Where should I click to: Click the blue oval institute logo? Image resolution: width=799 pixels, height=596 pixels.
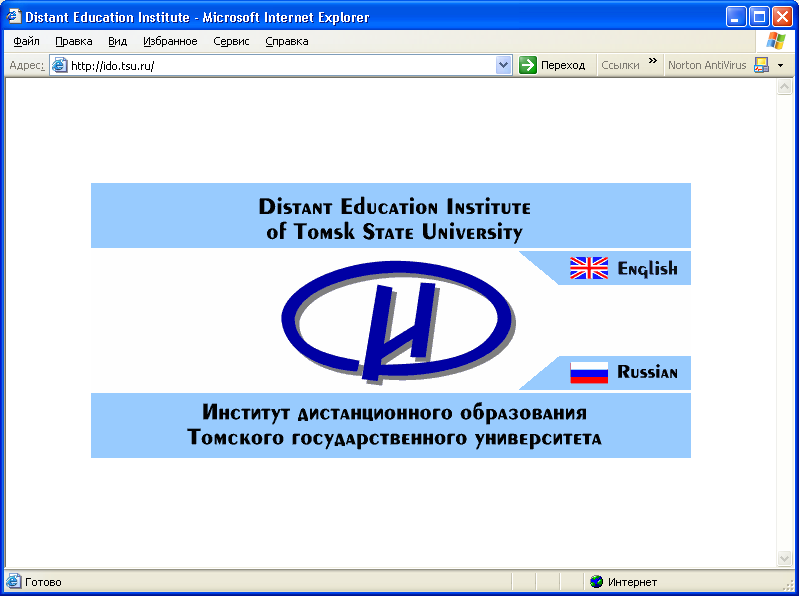pyautogui.click(x=398, y=321)
